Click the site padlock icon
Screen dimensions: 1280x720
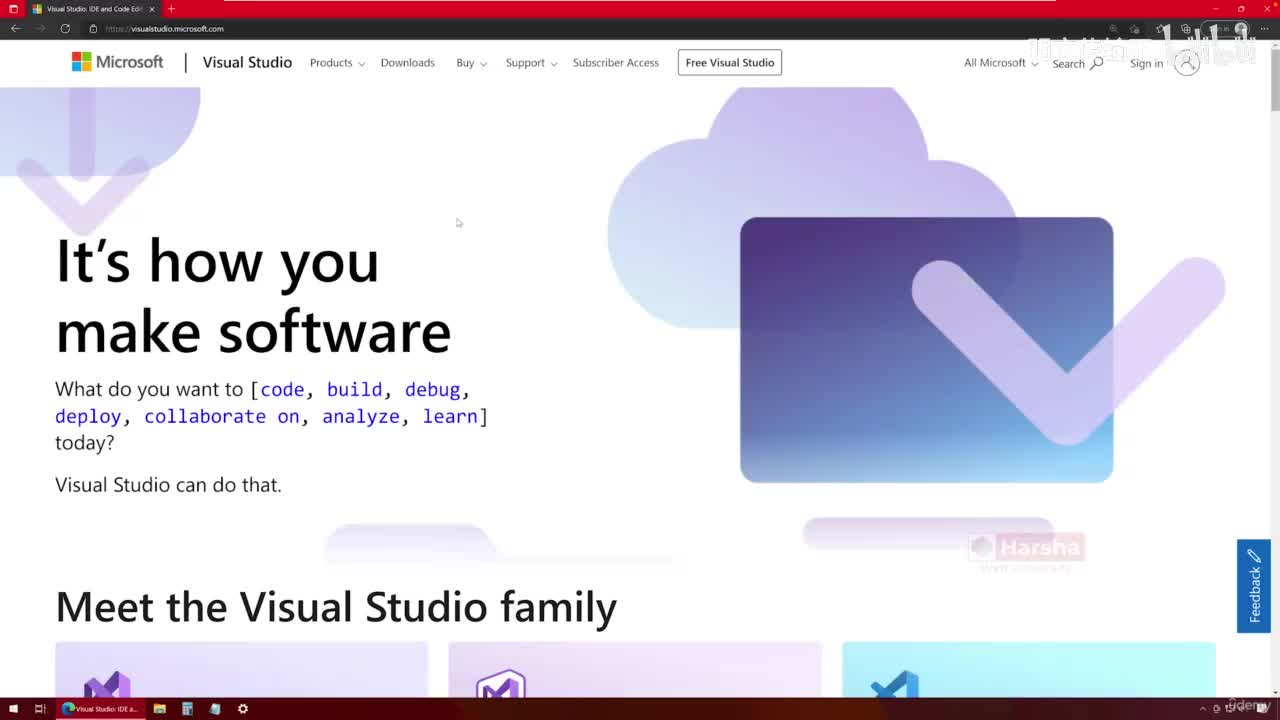(x=93, y=28)
